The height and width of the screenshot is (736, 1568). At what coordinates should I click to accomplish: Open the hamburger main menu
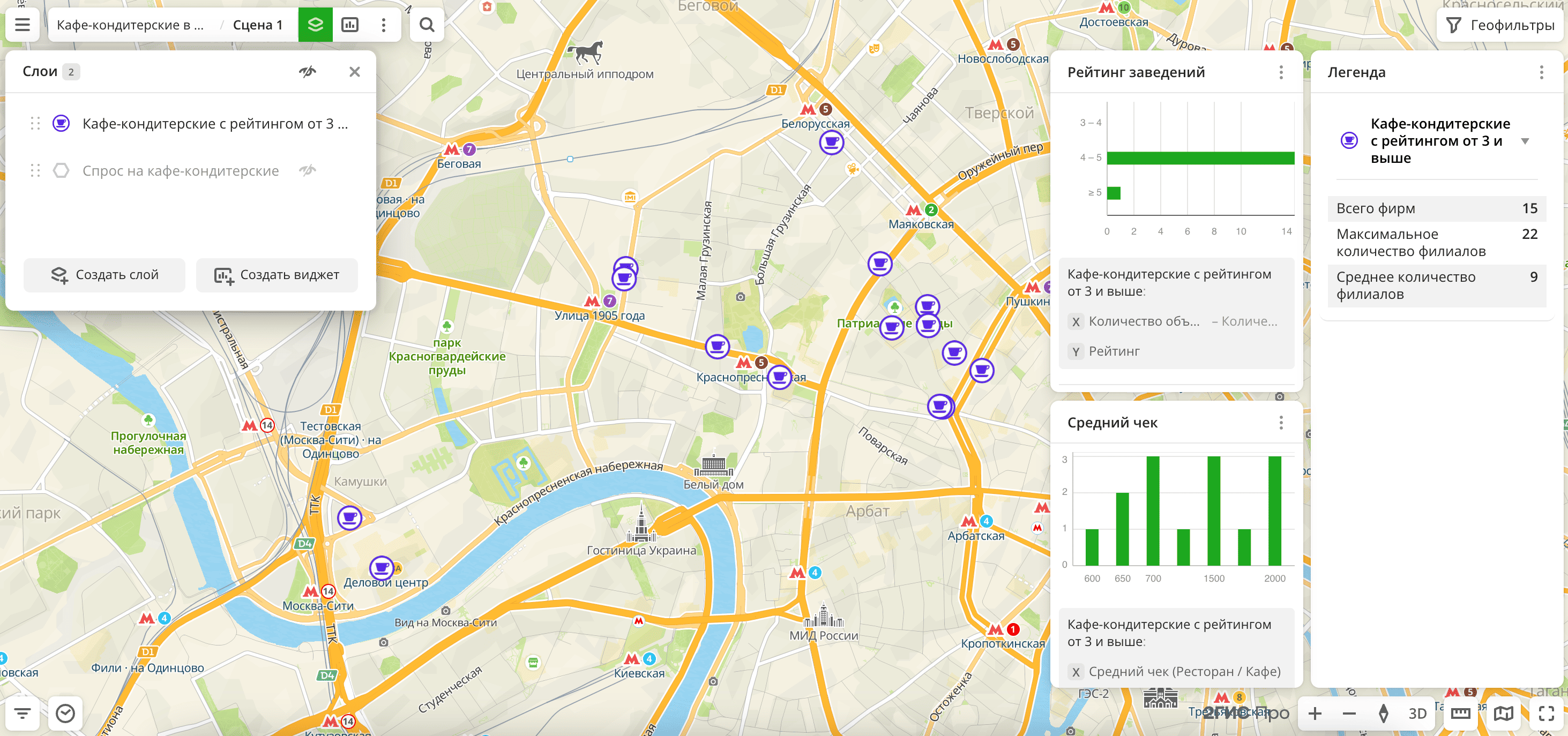[23, 25]
